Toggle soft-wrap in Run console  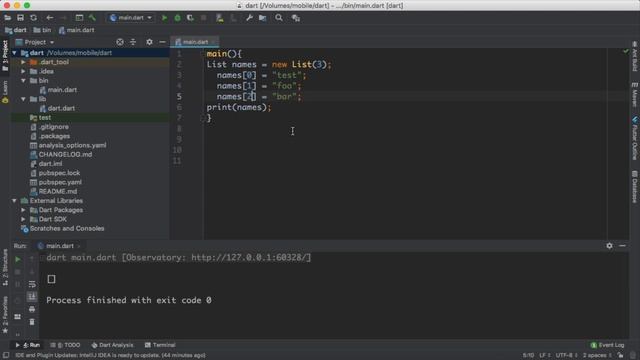click(x=32, y=284)
